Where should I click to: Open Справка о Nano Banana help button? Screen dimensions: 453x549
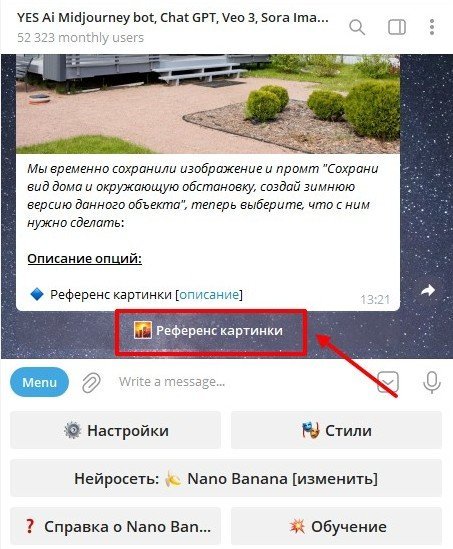116,526
